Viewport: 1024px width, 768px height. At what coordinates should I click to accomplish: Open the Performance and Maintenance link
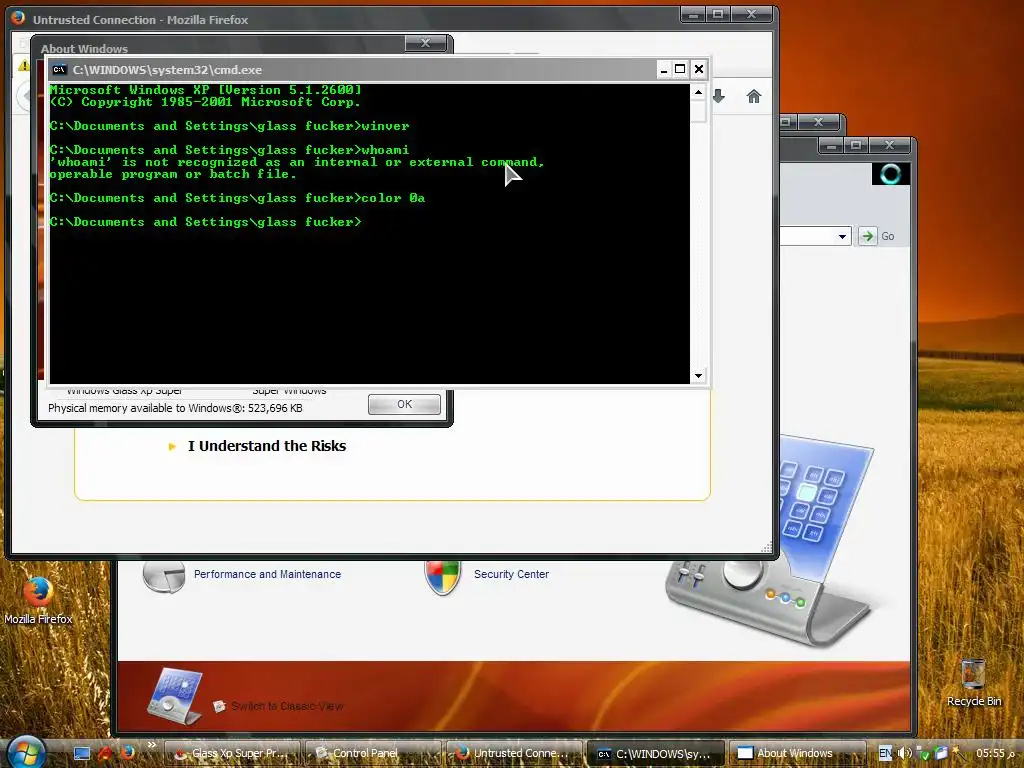pyautogui.click(x=267, y=574)
